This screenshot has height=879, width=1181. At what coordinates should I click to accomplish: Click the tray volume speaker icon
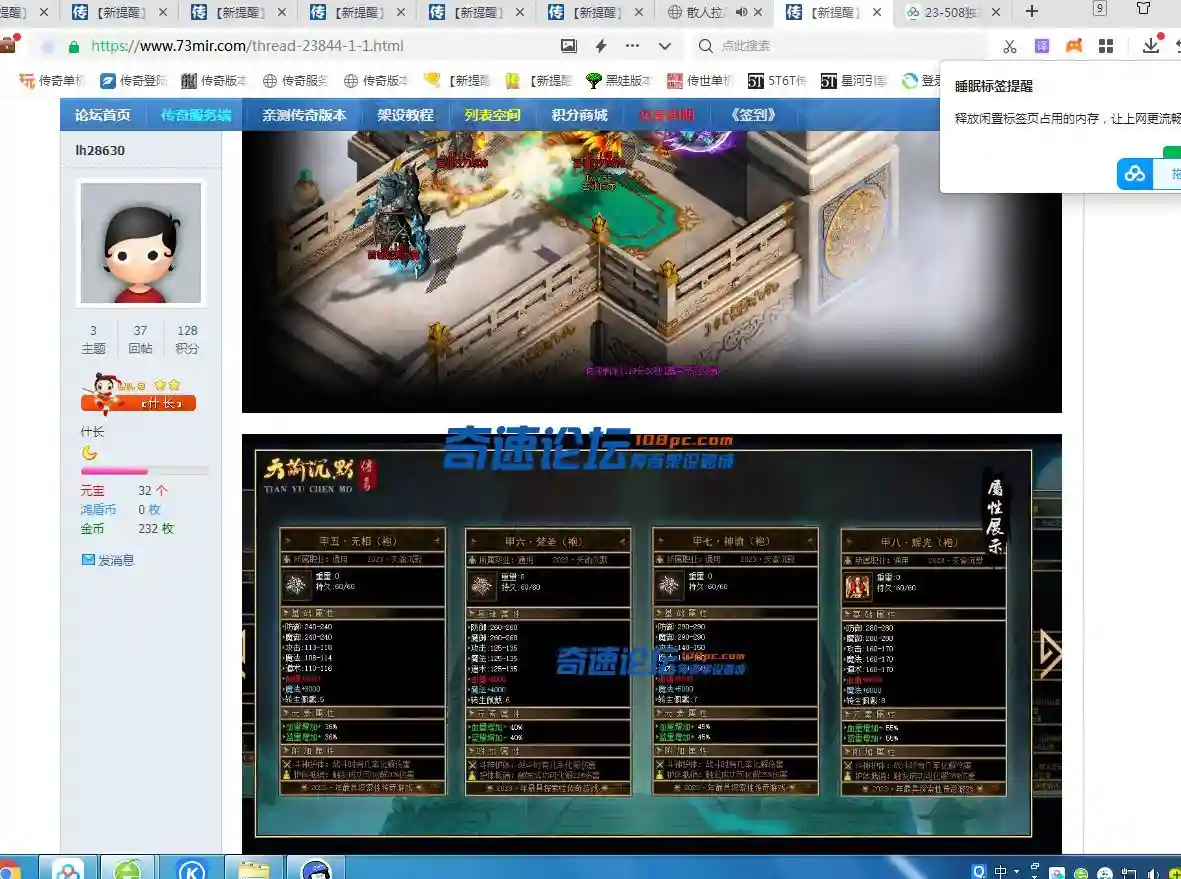(1152, 873)
